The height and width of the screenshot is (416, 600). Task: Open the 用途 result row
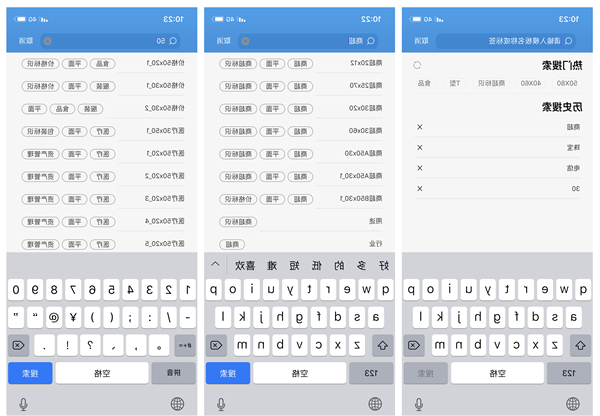pos(299,221)
